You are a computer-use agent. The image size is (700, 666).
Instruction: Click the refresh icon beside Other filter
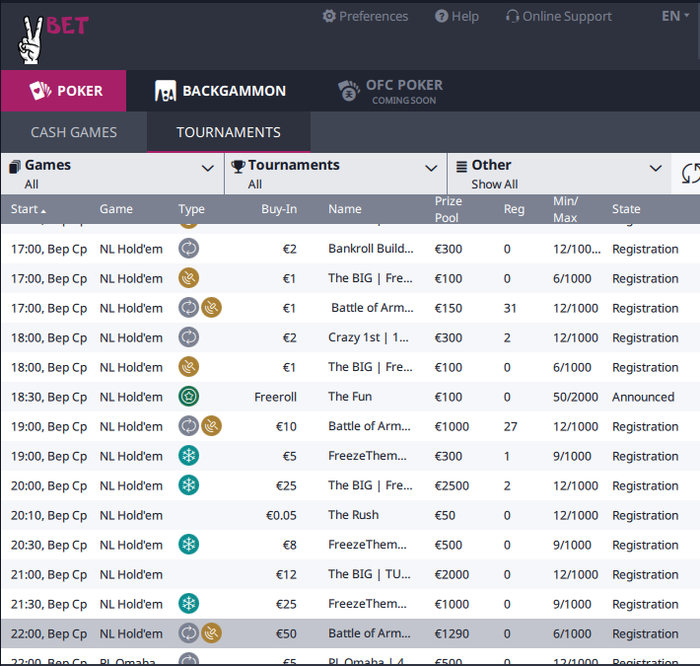[x=690, y=173]
